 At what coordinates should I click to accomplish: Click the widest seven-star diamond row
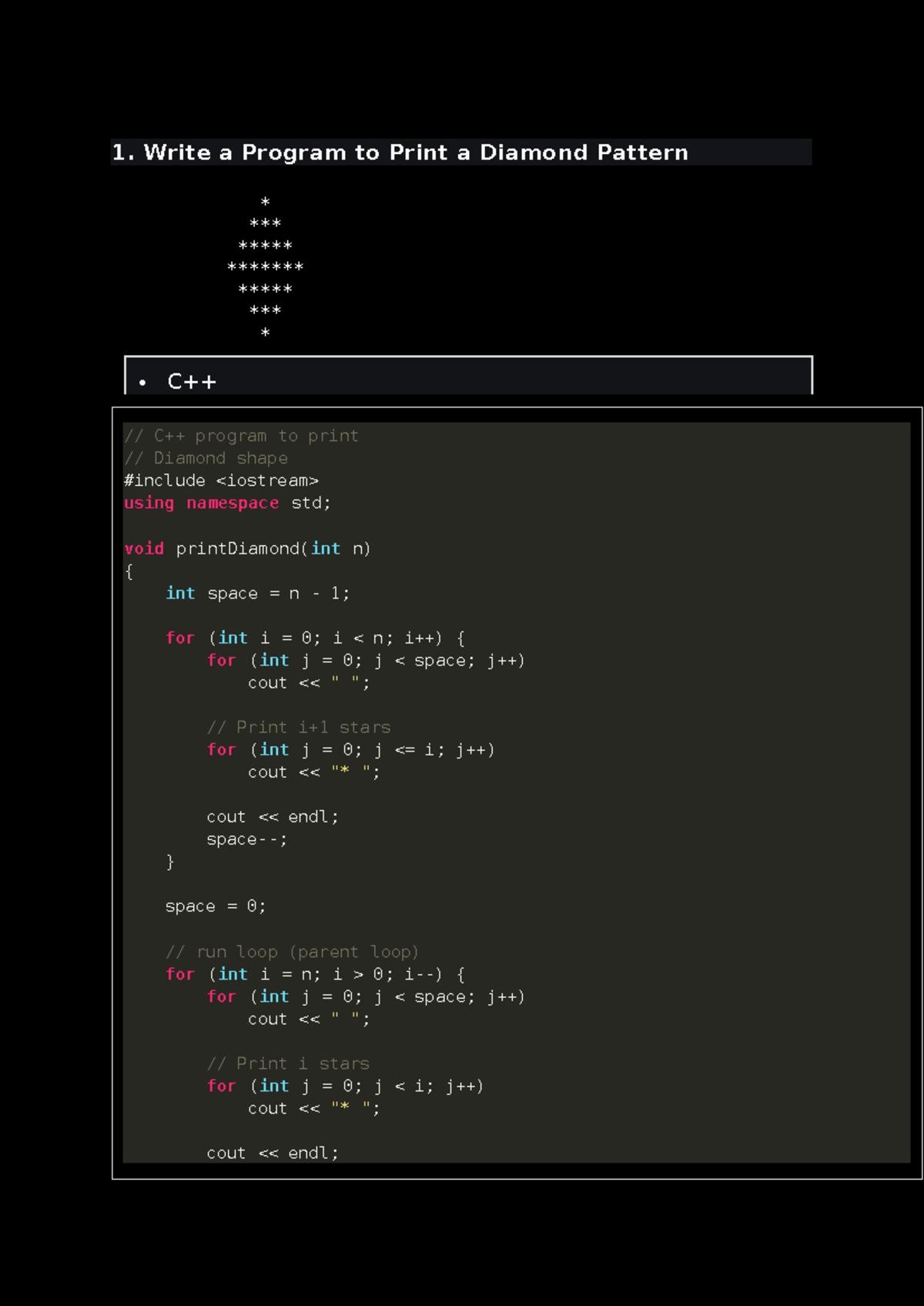(x=265, y=267)
